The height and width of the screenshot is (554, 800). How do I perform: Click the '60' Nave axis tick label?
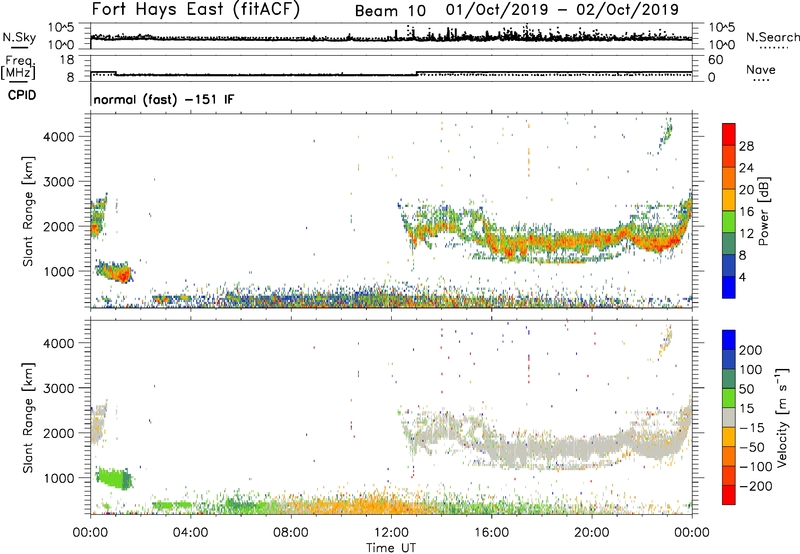(x=716, y=60)
